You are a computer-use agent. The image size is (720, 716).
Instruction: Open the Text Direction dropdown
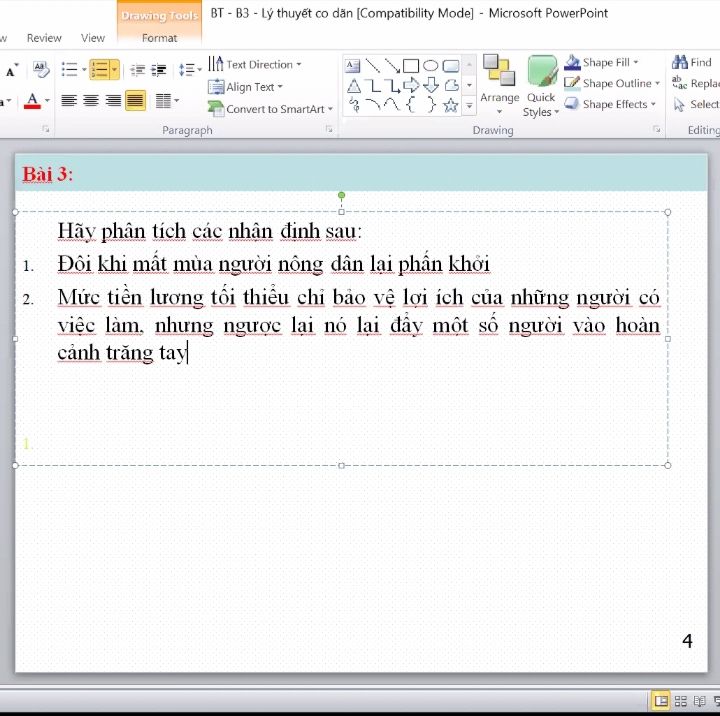pos(255,64)
